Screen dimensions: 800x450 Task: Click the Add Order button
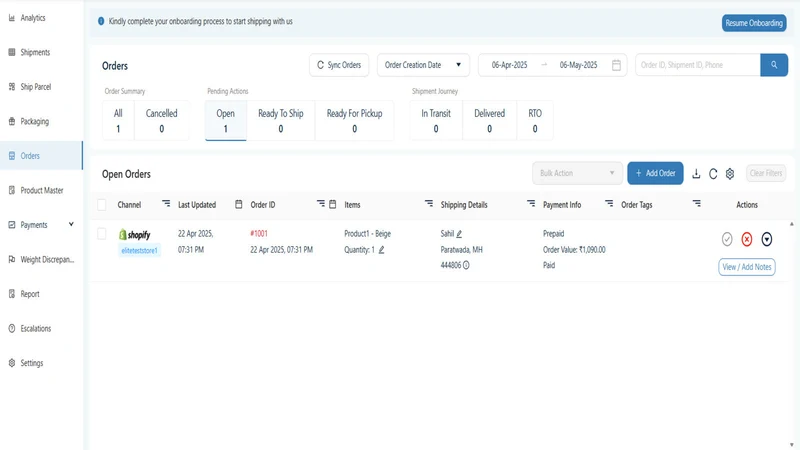pyautogui.click(x=655, y=173)
